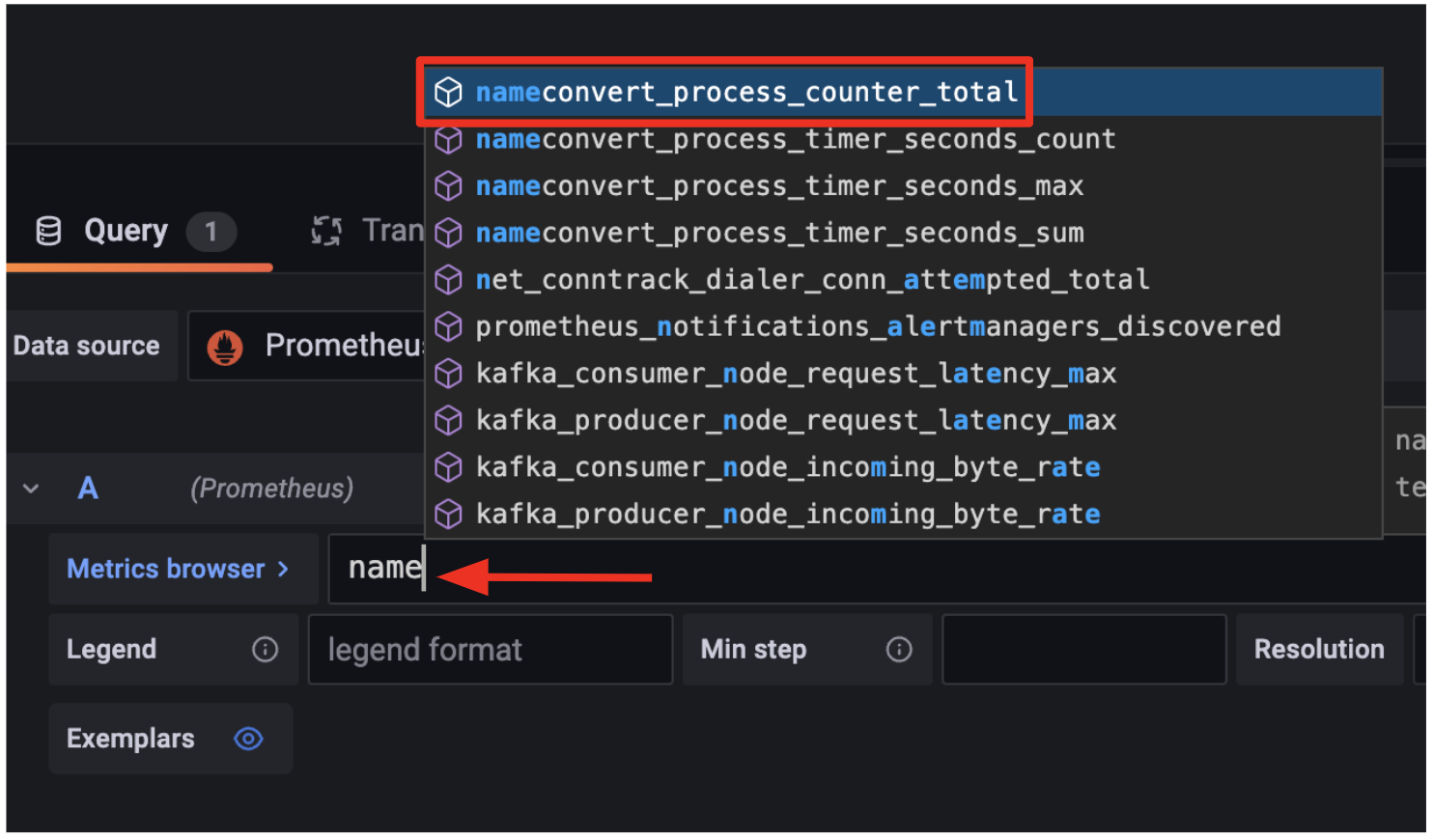Select prometheus_notifications_alertmanagers_discovered suggestion
This screenshot has height=840, width=1433.
tap(877, 327)
